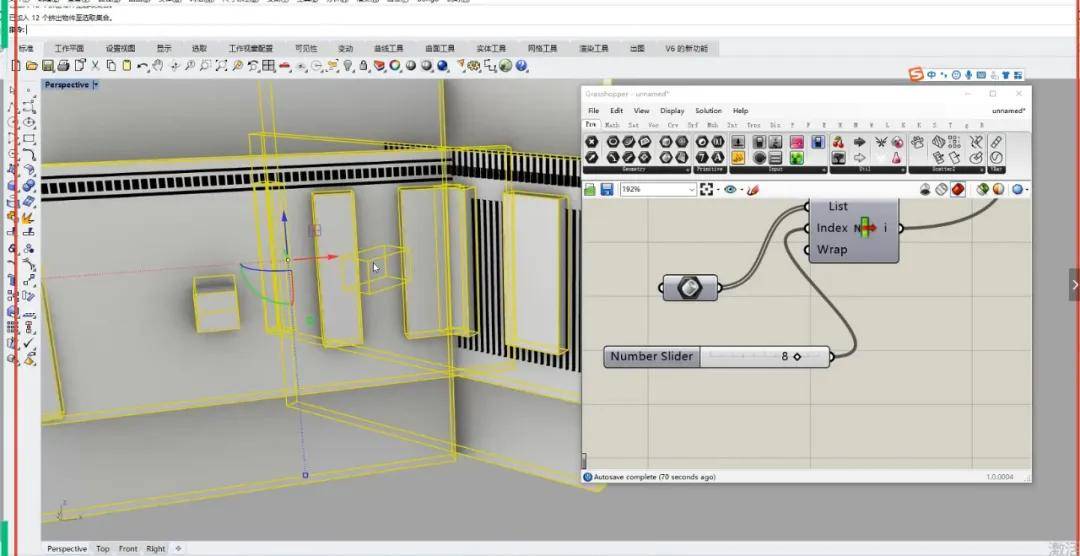Click the Zoom Extents icon
Screen dimensions: 1080x556
click(221, 65)
